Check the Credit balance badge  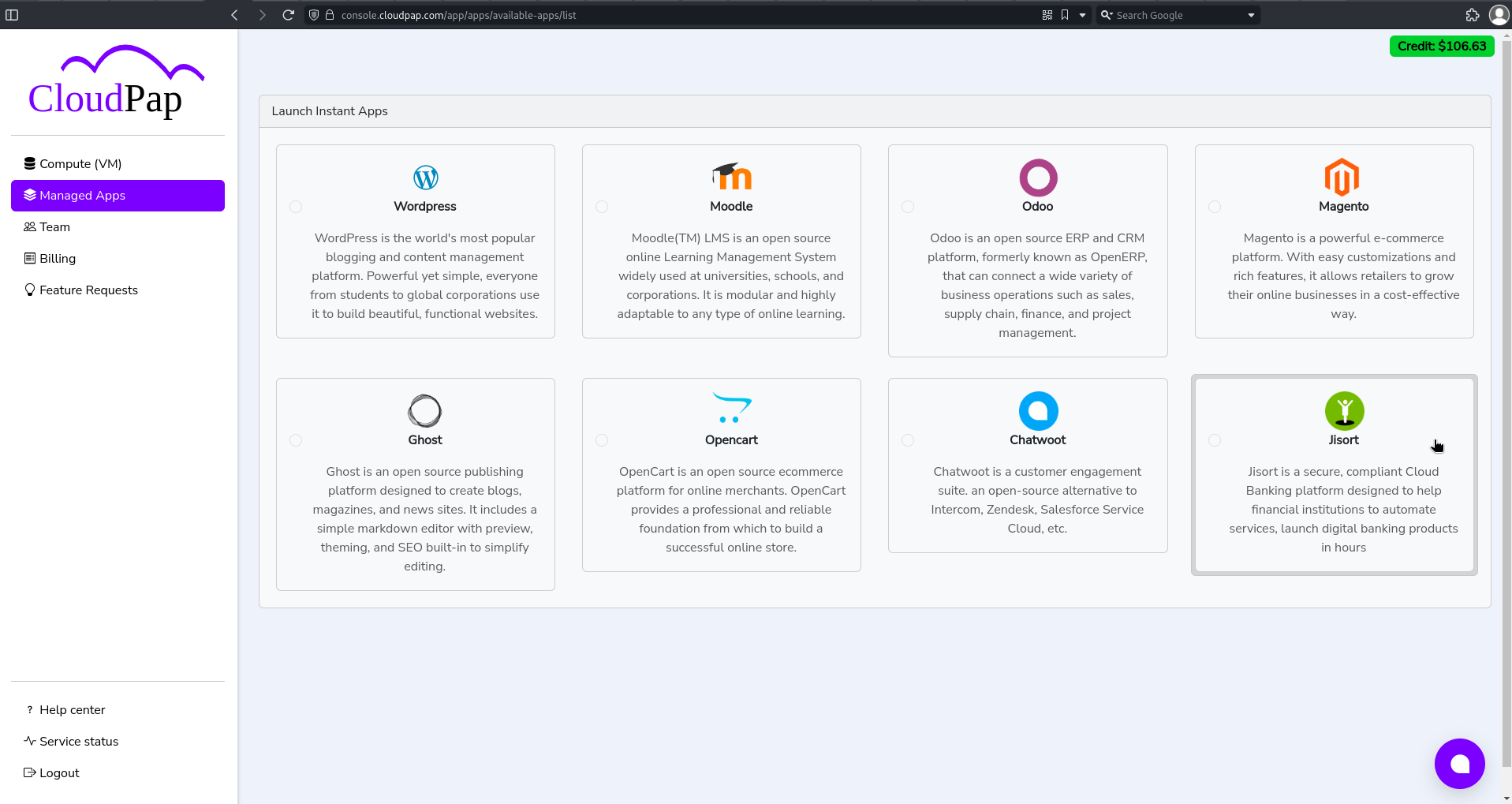[x=1441, y=46]
